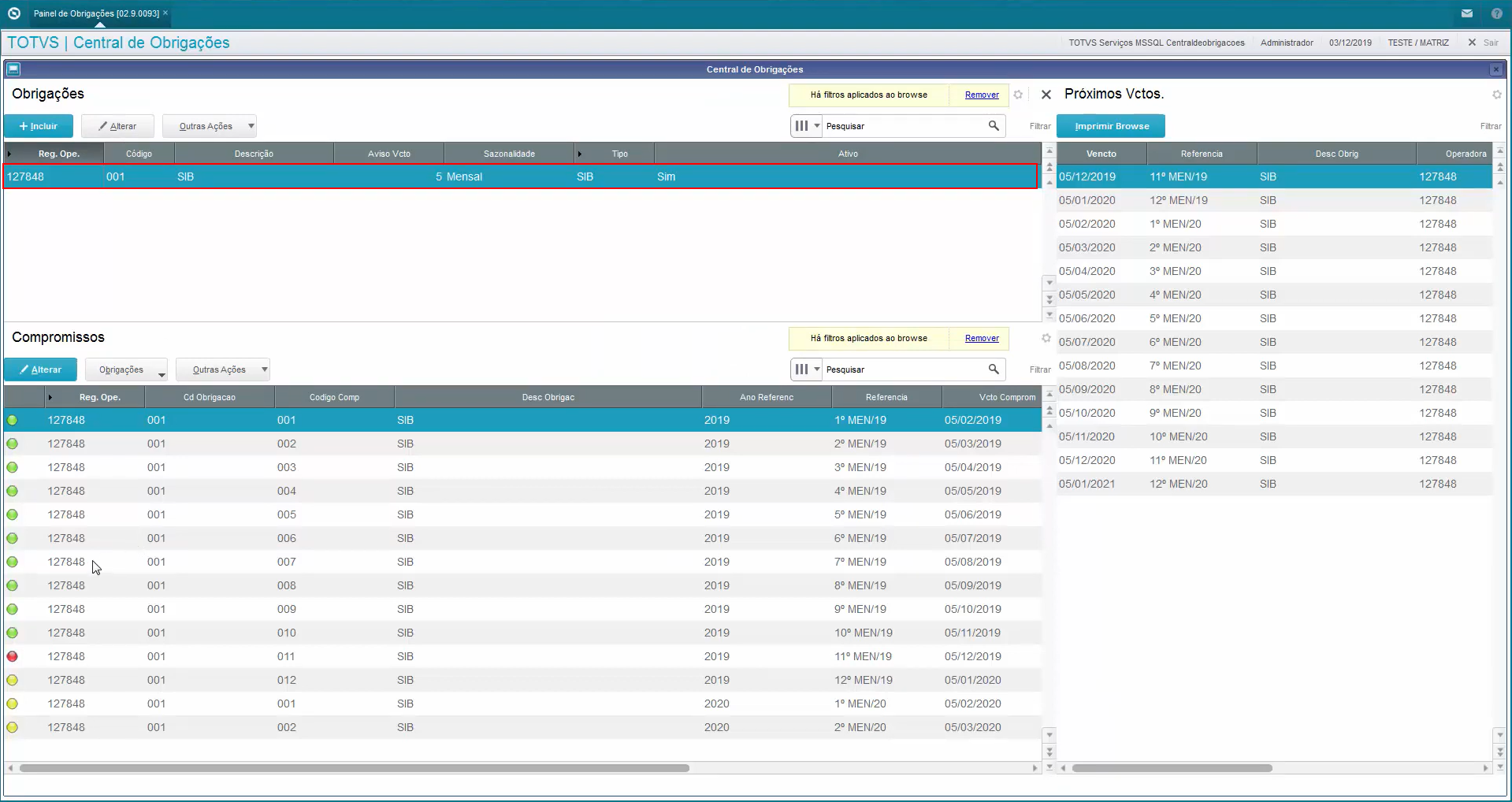Click Remover link in Compromissos filter notice
This screenshot has height=802, width=1512.
(982, 338)
